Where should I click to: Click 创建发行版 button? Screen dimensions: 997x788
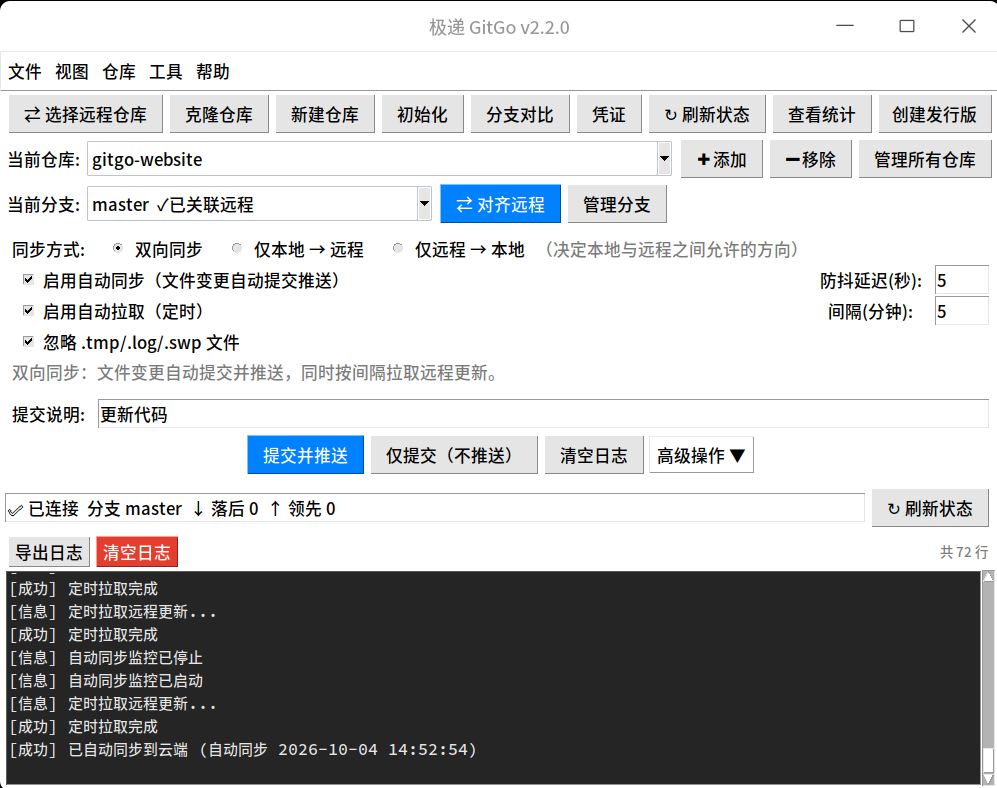click(935, 114)
